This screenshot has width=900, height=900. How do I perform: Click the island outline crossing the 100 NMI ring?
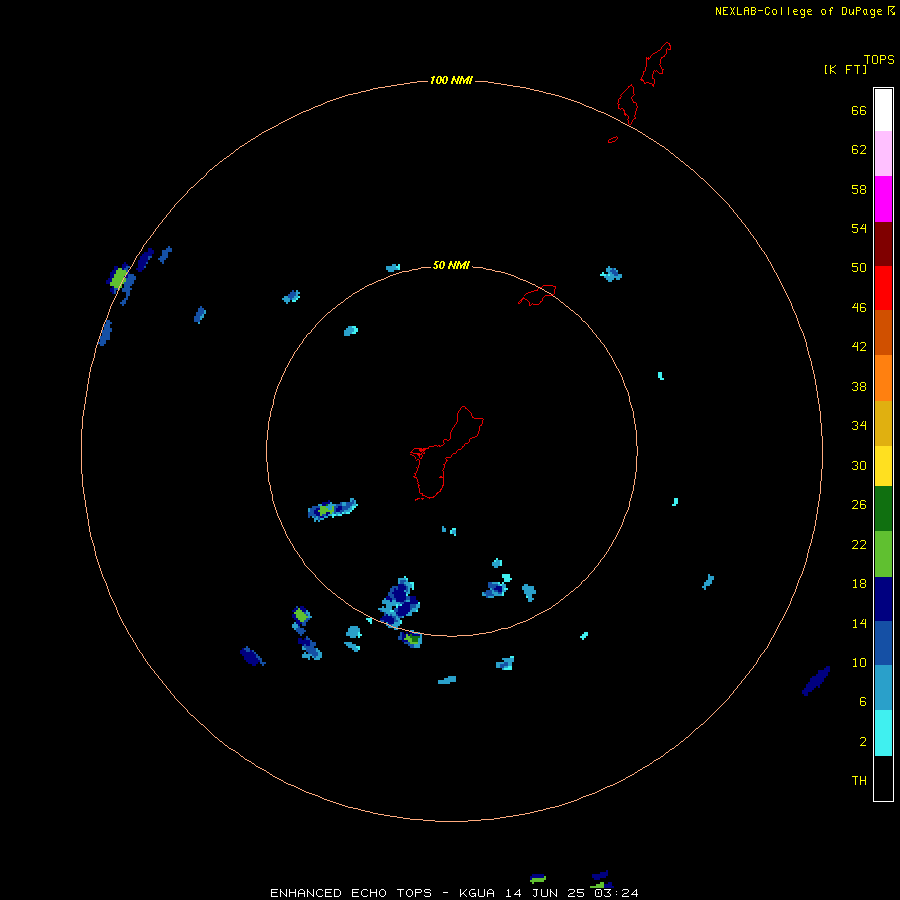point(627,104)
